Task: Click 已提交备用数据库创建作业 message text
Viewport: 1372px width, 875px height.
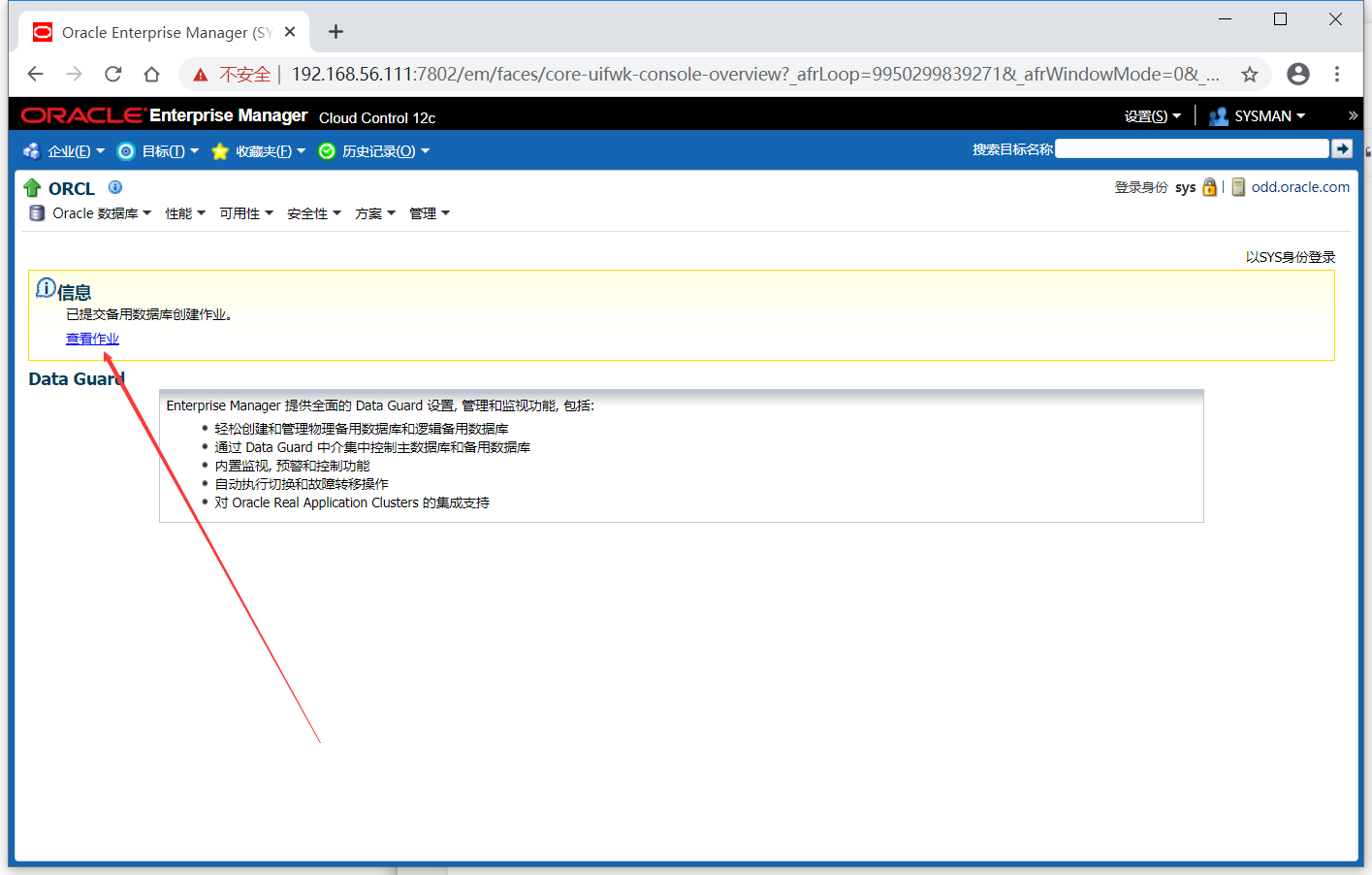Action: tap(149, 314)
